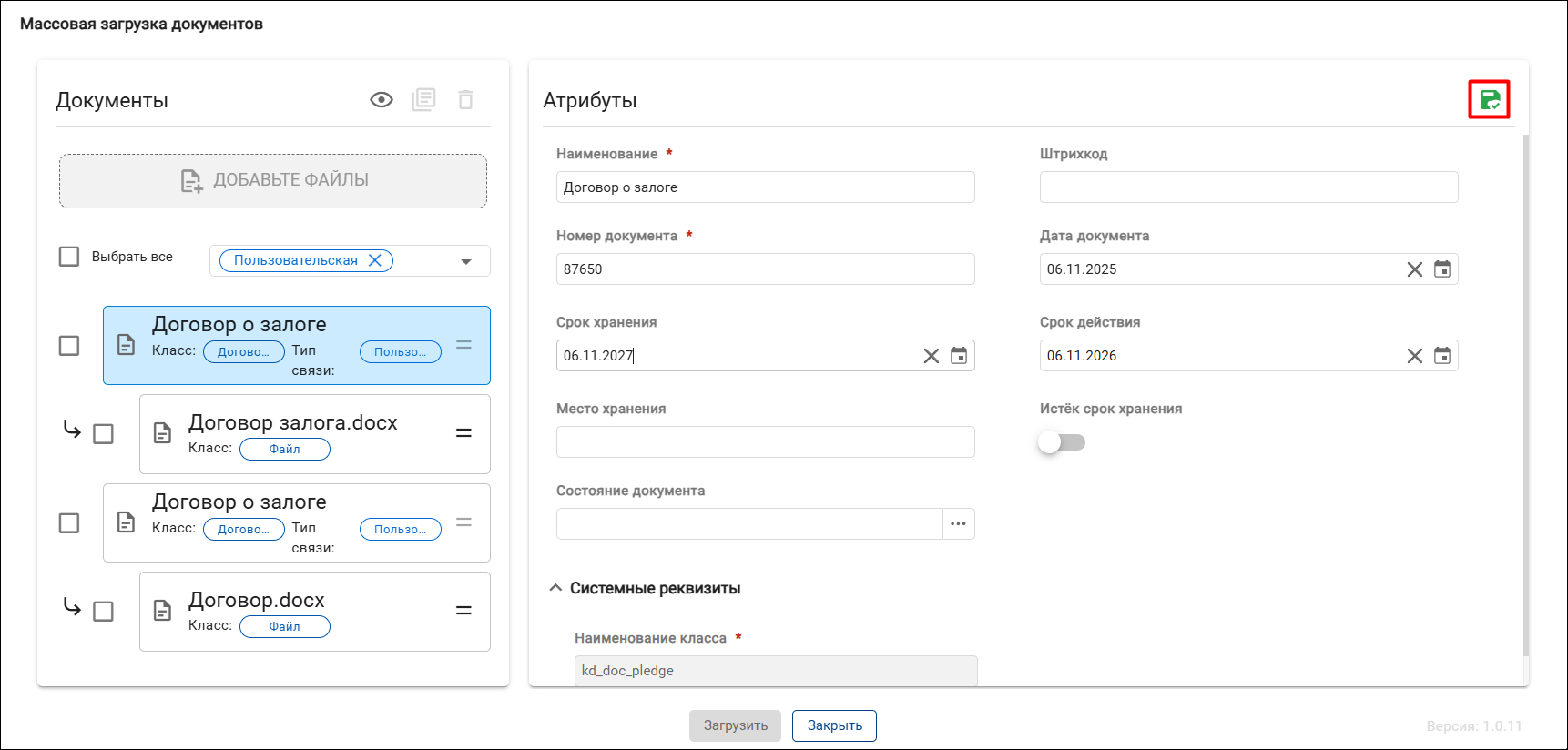Click file icon of Договор залога.docx

coord(162,433)
